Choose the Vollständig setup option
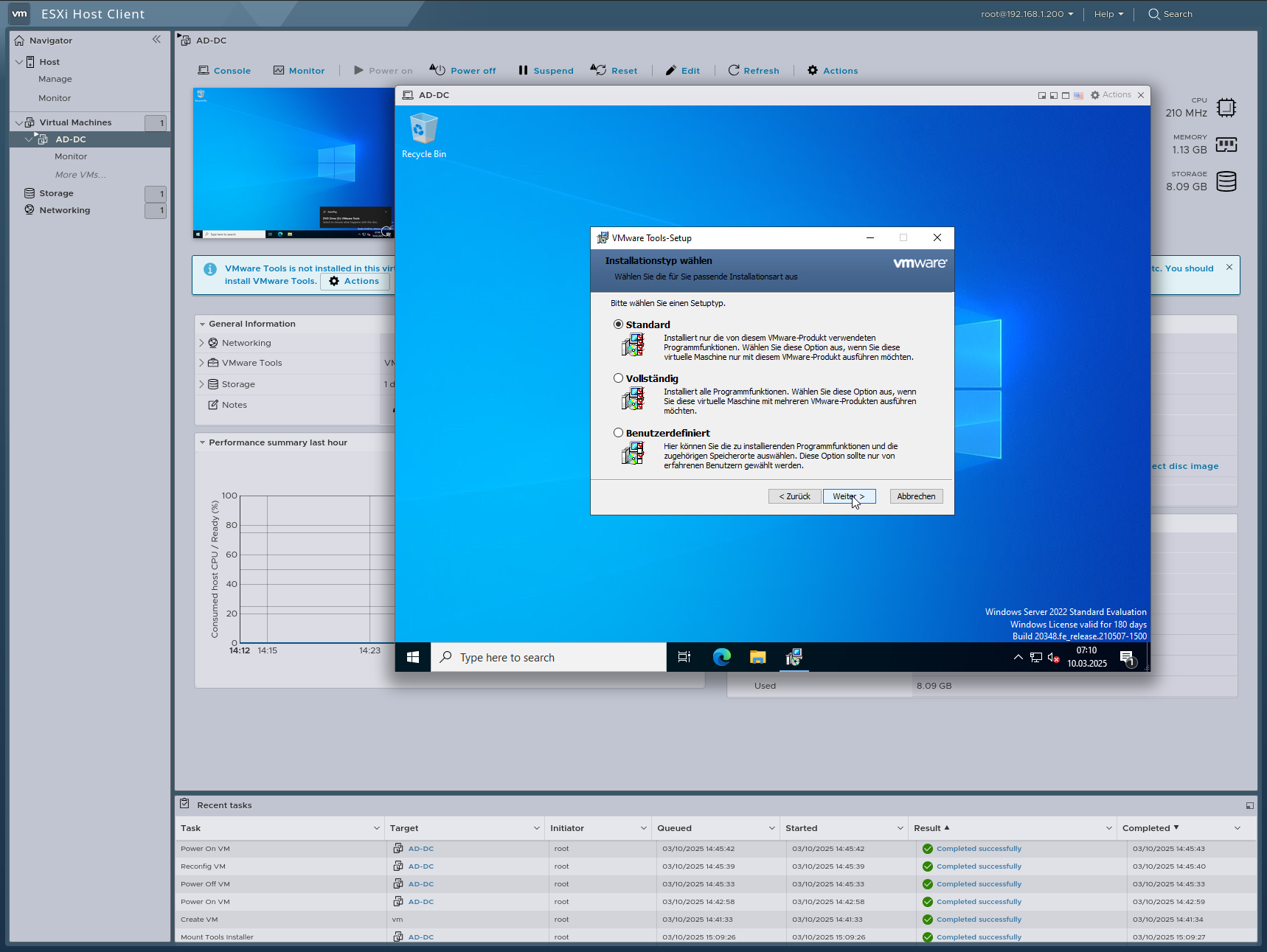 tap(618, 378)
